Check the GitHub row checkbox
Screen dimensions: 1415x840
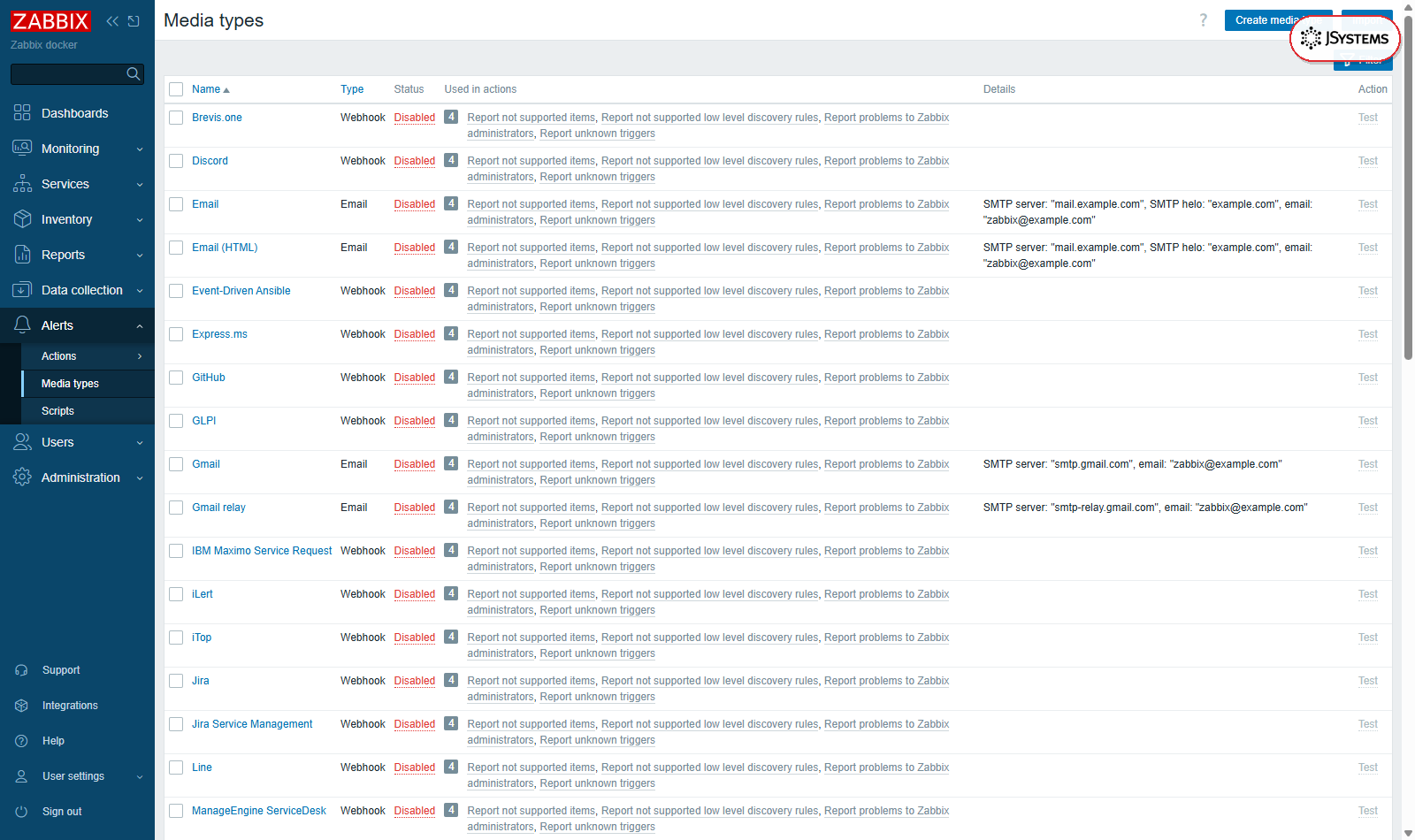[176, 378]
